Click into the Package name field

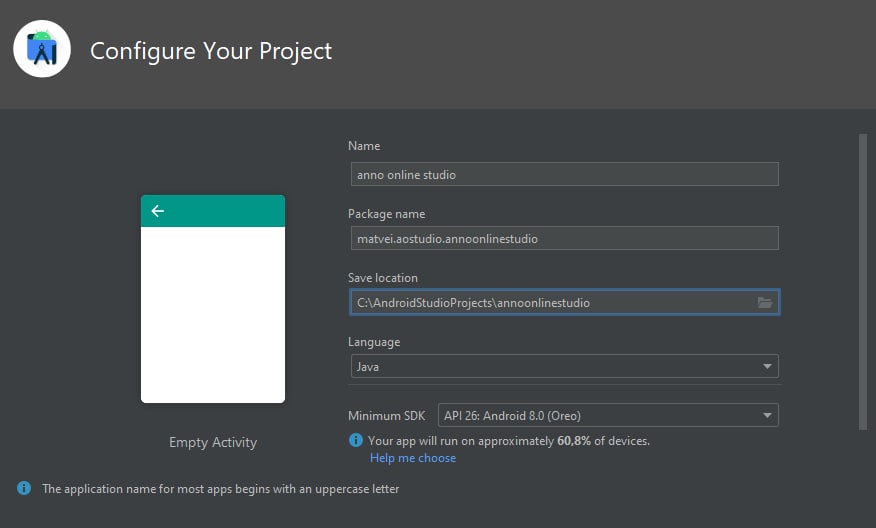tap(564, 238)
